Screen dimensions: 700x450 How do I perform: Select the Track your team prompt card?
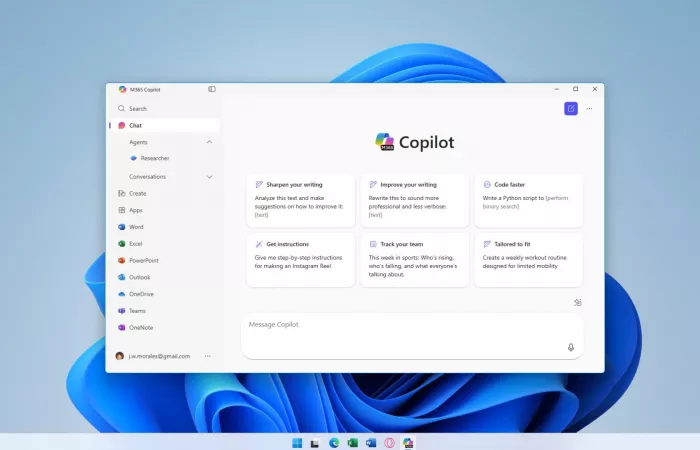tap(415, 260)
